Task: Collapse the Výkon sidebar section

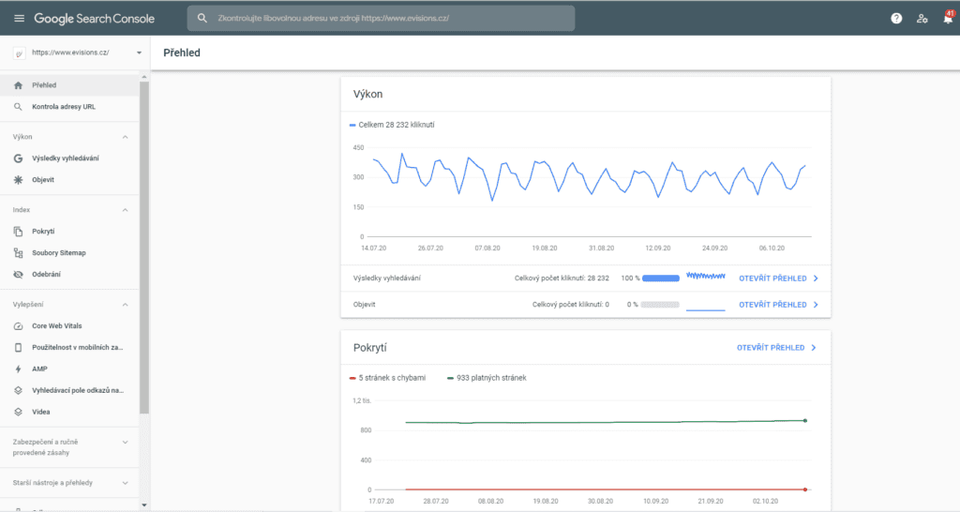Action: [x=125, y=137]
